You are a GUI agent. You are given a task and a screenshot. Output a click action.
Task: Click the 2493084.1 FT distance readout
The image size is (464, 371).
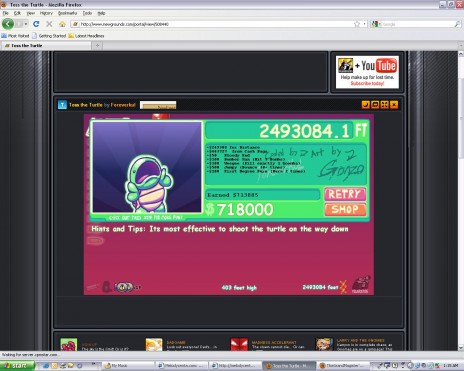pos(287,130)
